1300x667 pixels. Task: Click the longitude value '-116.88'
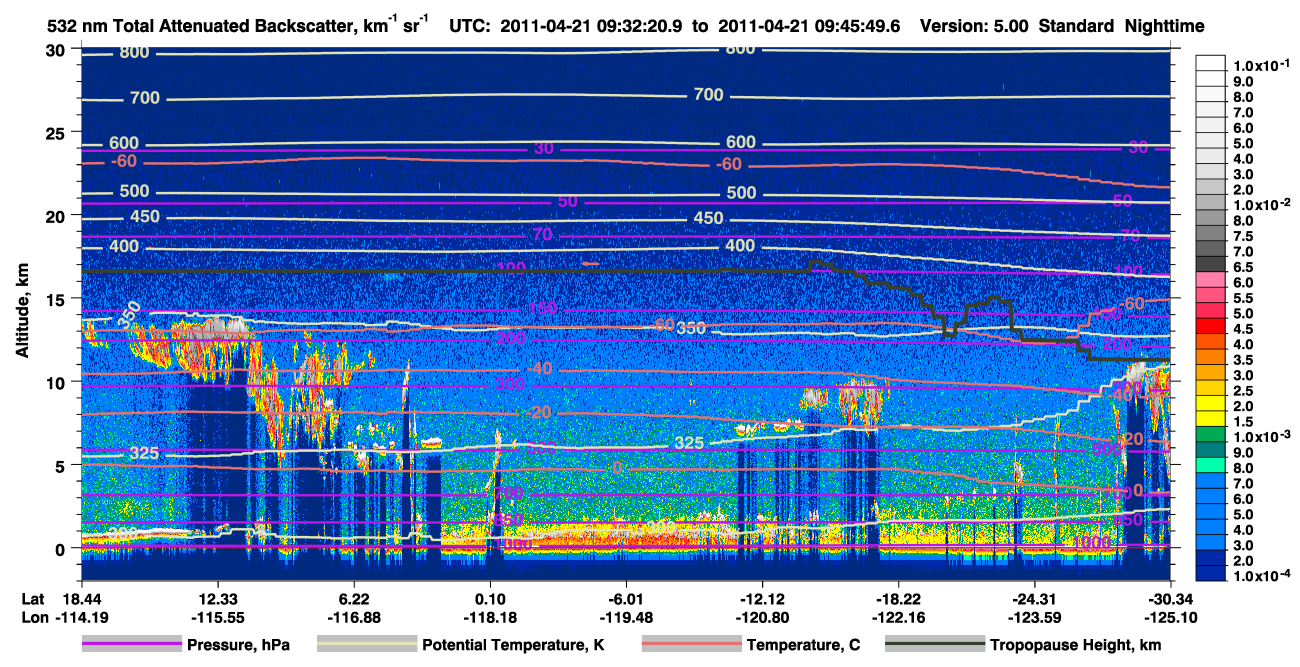(x=353, y=616)
